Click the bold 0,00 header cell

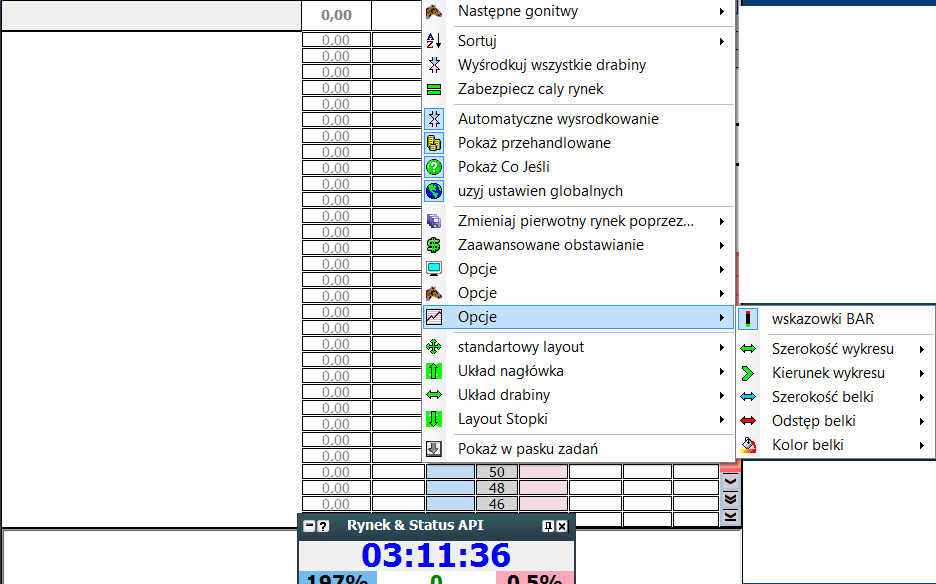click(336, 15)
